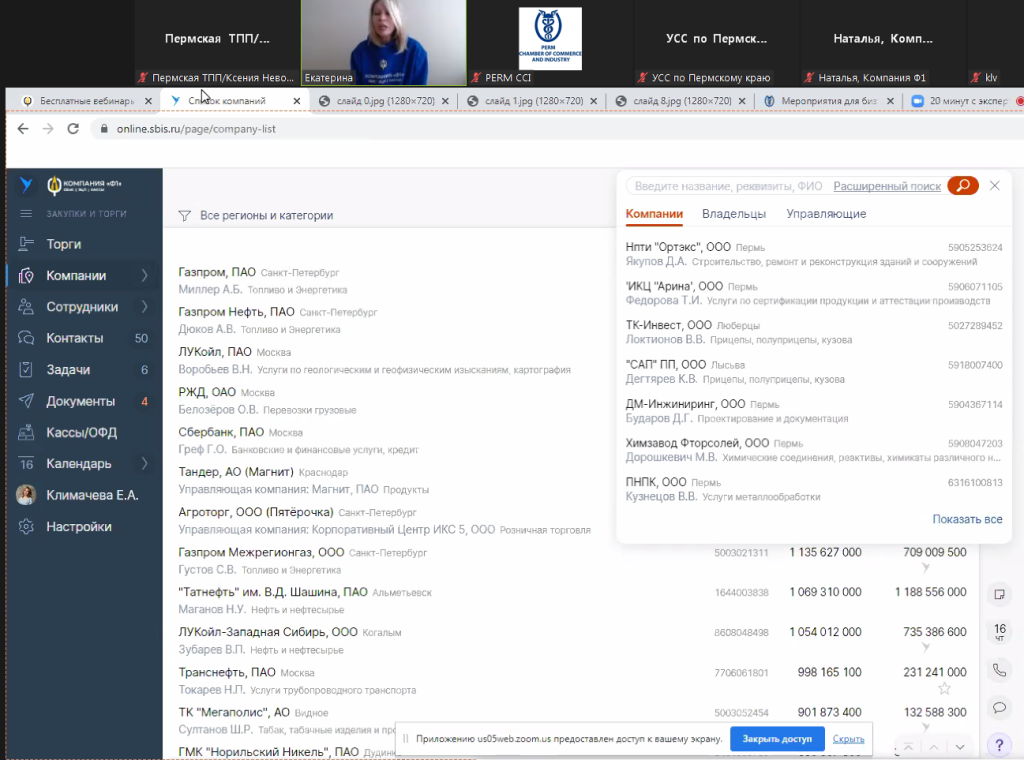Viewport: 1024px width, 760px height.
Task: Click the Закрыть доступ button
Action: coord(777,739)
